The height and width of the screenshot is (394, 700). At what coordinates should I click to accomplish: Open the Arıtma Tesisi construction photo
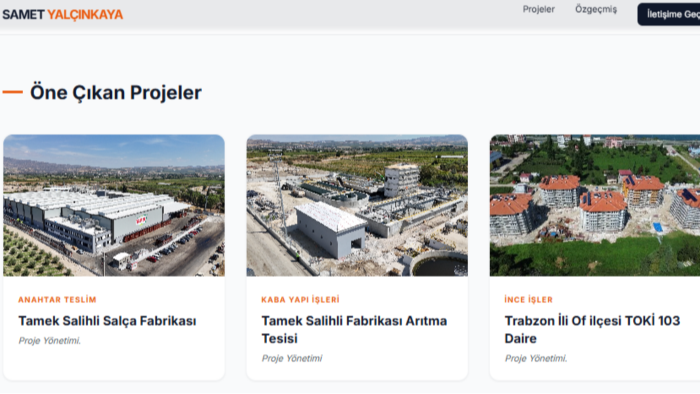pyautogui.click(x=357, y=205)
